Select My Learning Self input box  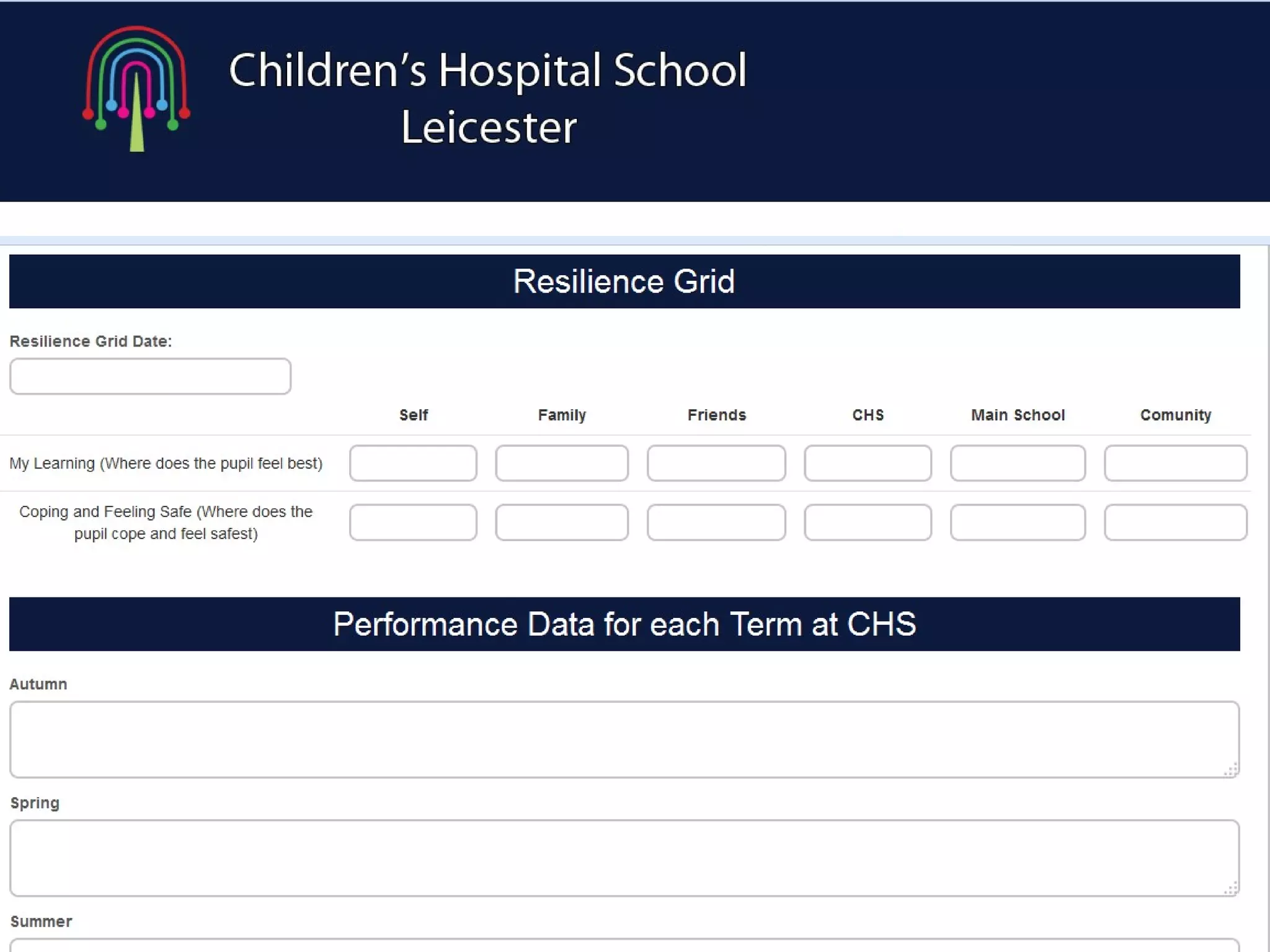[x=413, y=463]
